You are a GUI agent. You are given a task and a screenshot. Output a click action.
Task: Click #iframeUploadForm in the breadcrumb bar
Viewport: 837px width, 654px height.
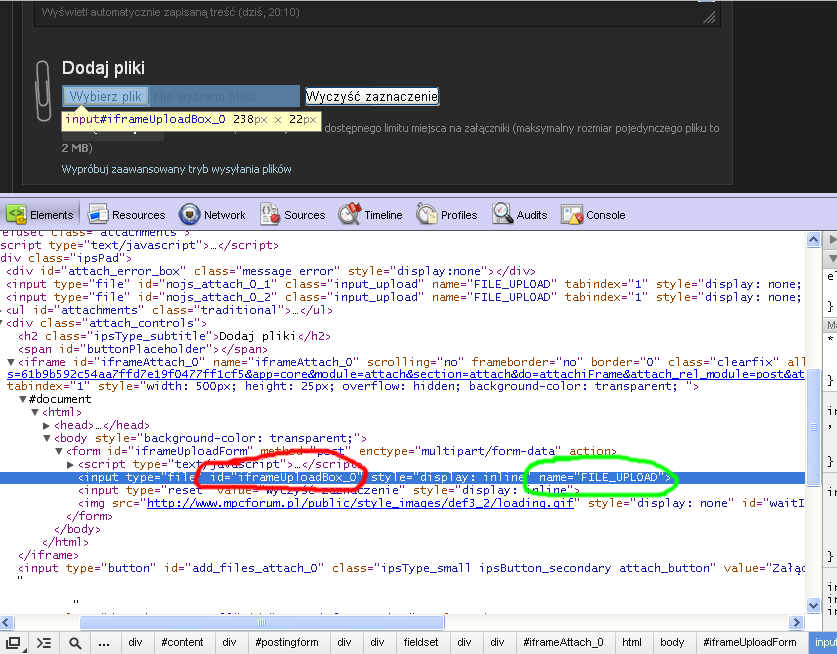coord(749,642)
